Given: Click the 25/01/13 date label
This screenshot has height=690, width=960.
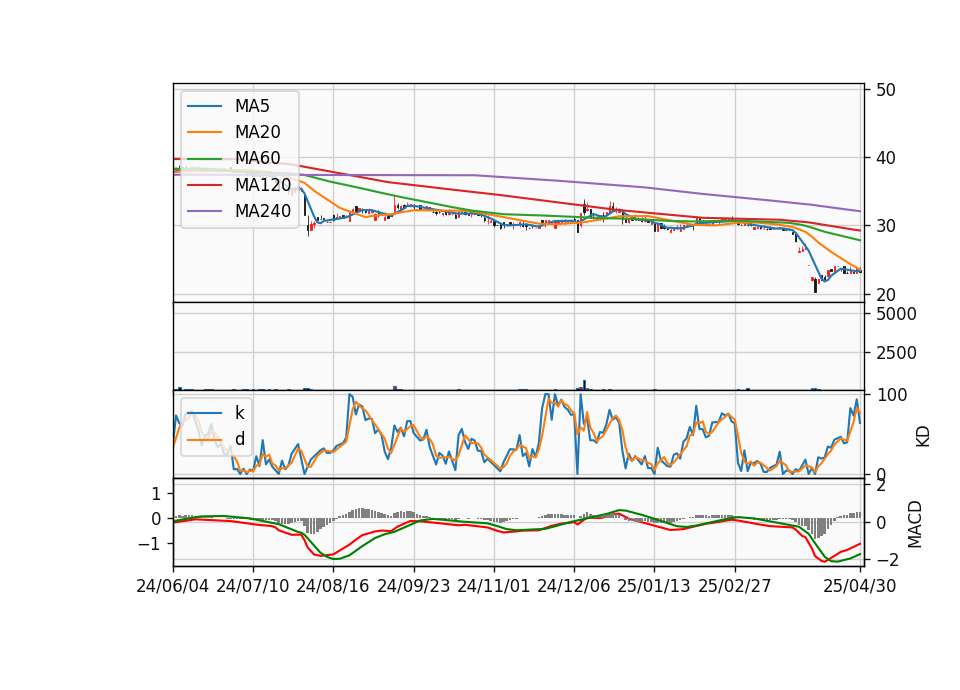Looking at the screenshot, I should (x=654, y=586).
